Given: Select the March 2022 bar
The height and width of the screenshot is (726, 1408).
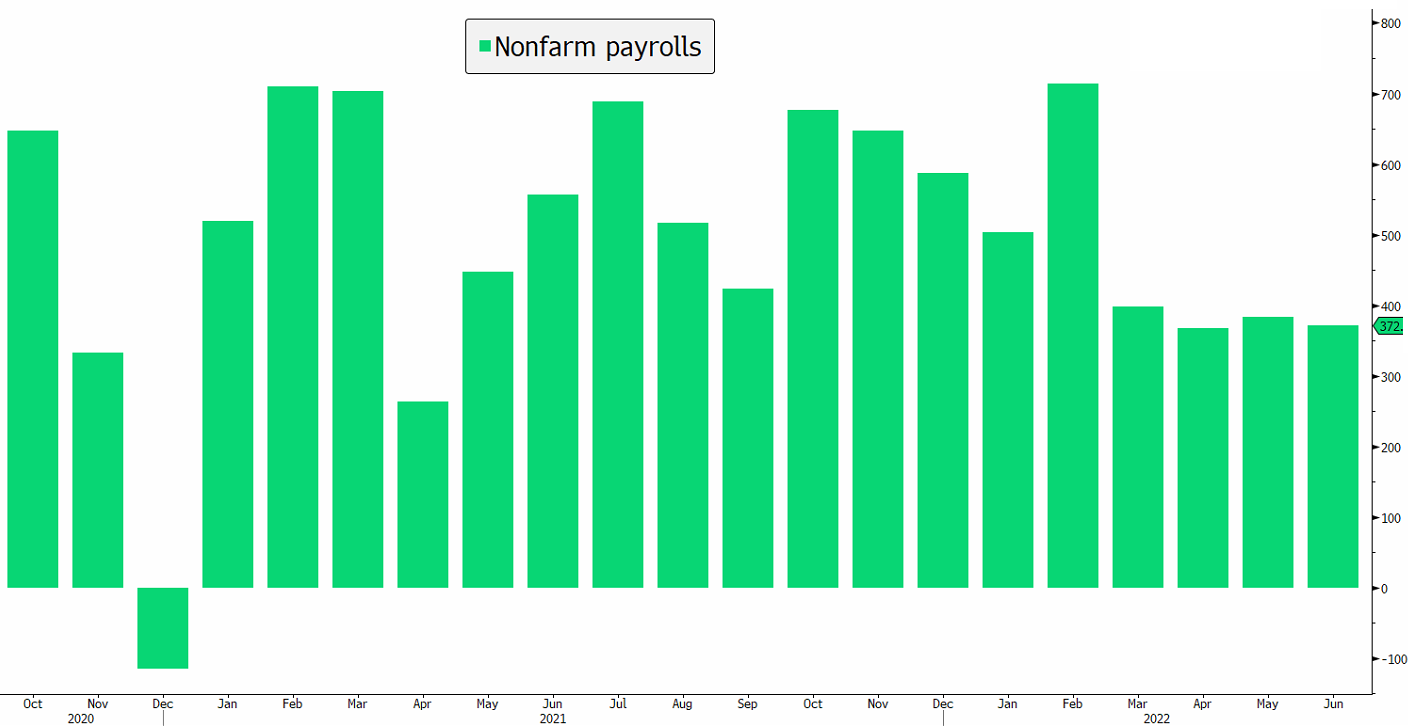Looking at the screenshot, I should [x=1137, y=447].
